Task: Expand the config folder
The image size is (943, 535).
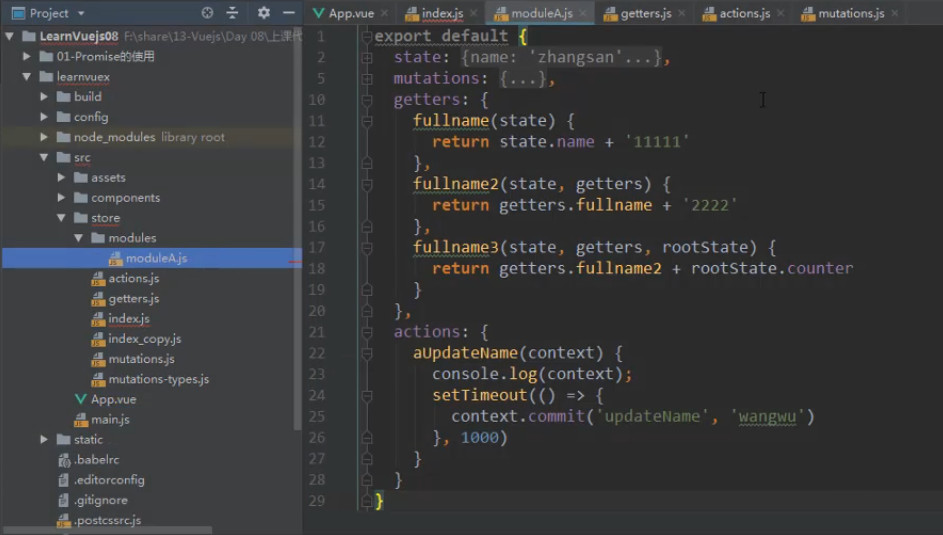Action: [x=44, y=117]
